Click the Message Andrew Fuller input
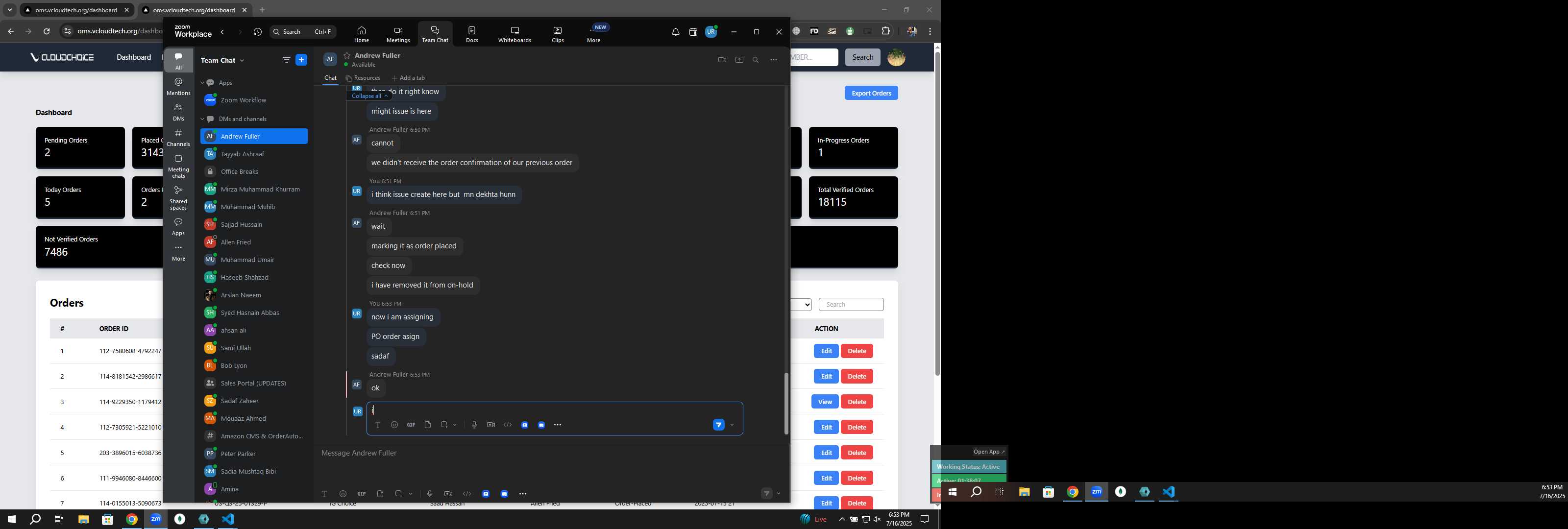This screenshot has height=529, width=1568. [551, 453]
